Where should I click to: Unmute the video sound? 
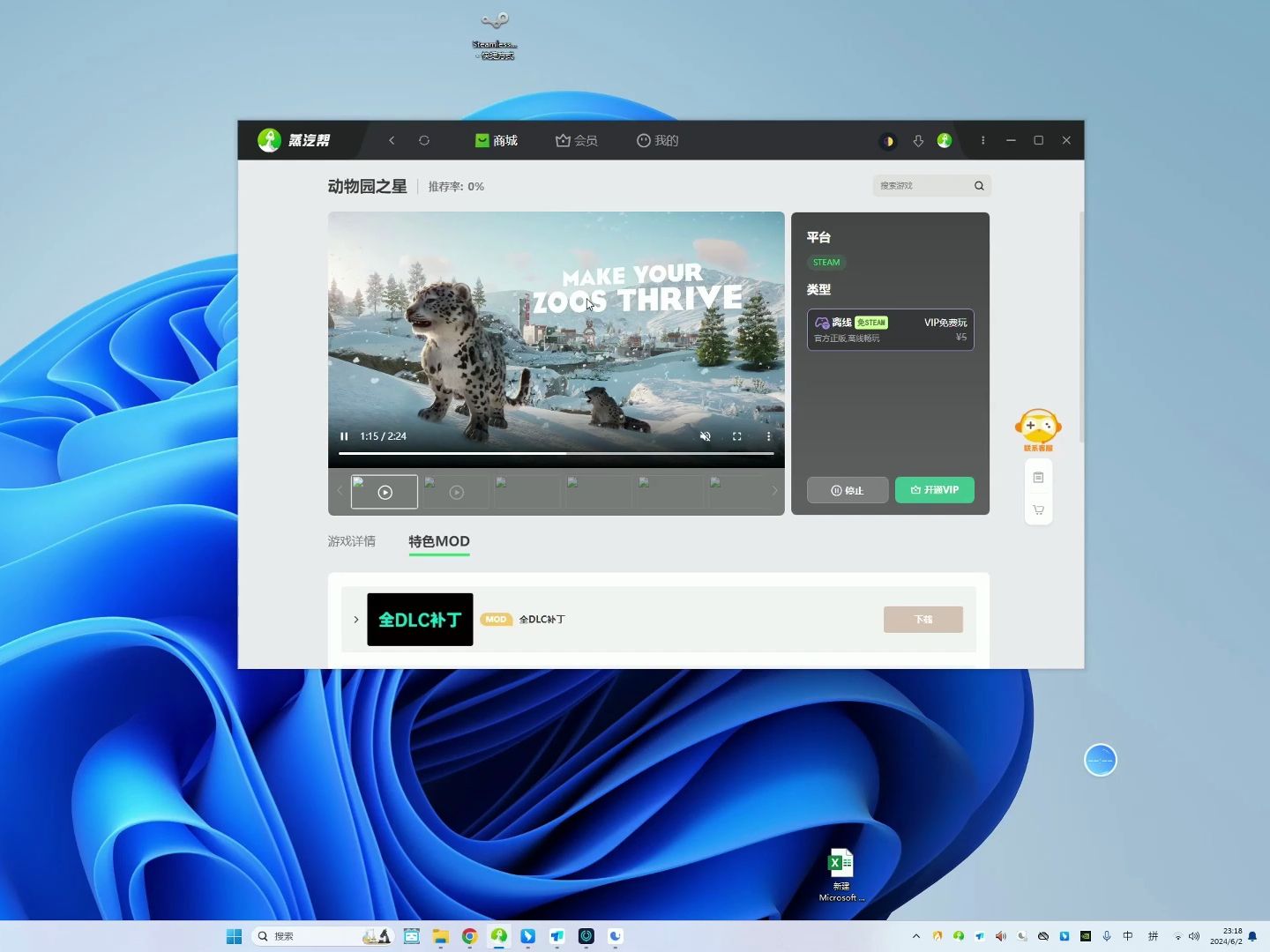click(706, 436)
